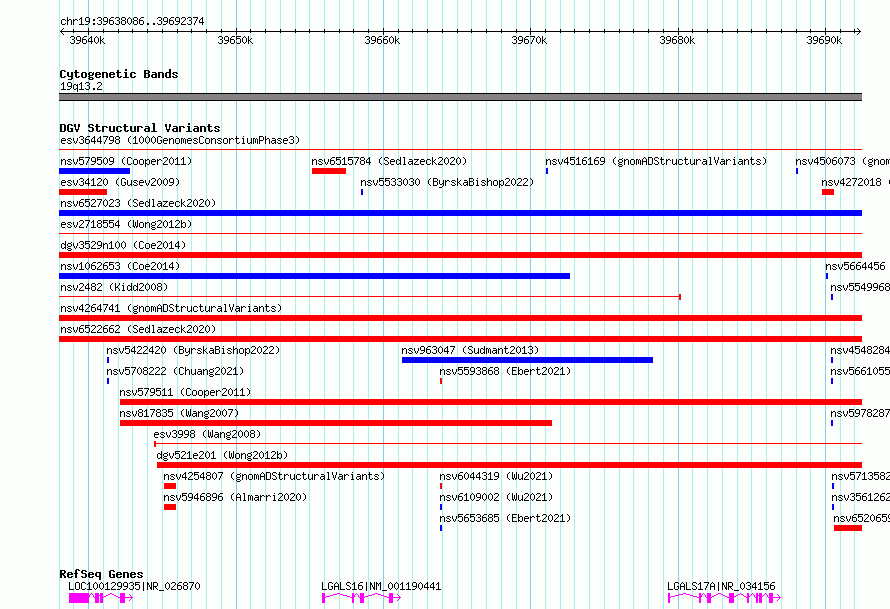The width and height of the screenshot is (890, 609).
Task: Open nsv4516169 (gnomADStructuralVariants) label
Action: click(x=656, y=161)
